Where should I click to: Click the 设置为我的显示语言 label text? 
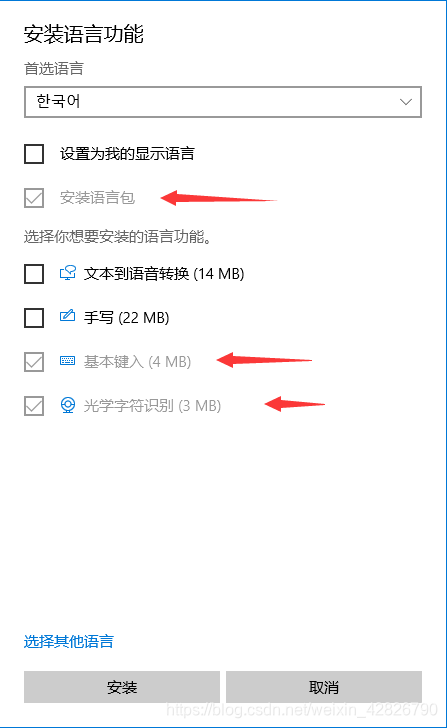click(127, 154)
